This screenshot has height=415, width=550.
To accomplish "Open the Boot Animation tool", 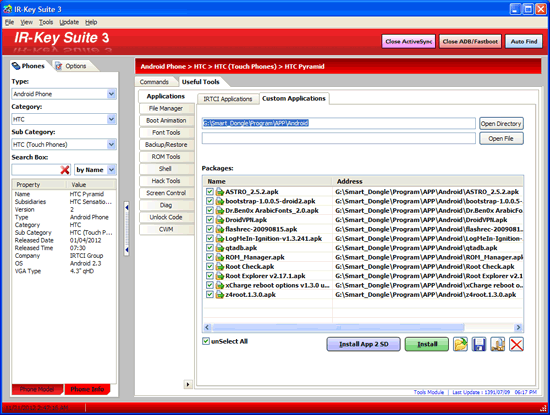I will (166, 120).
